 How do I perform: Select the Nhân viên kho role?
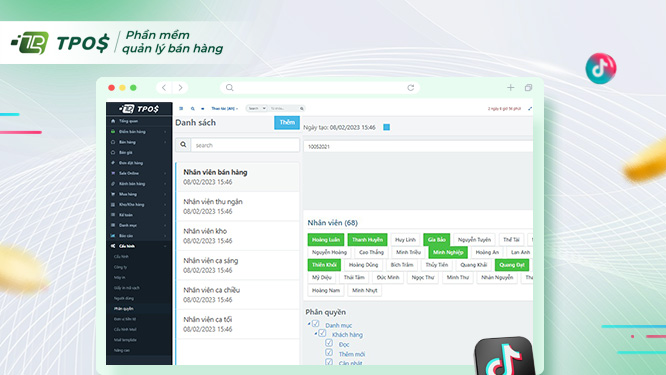point(237,236)
